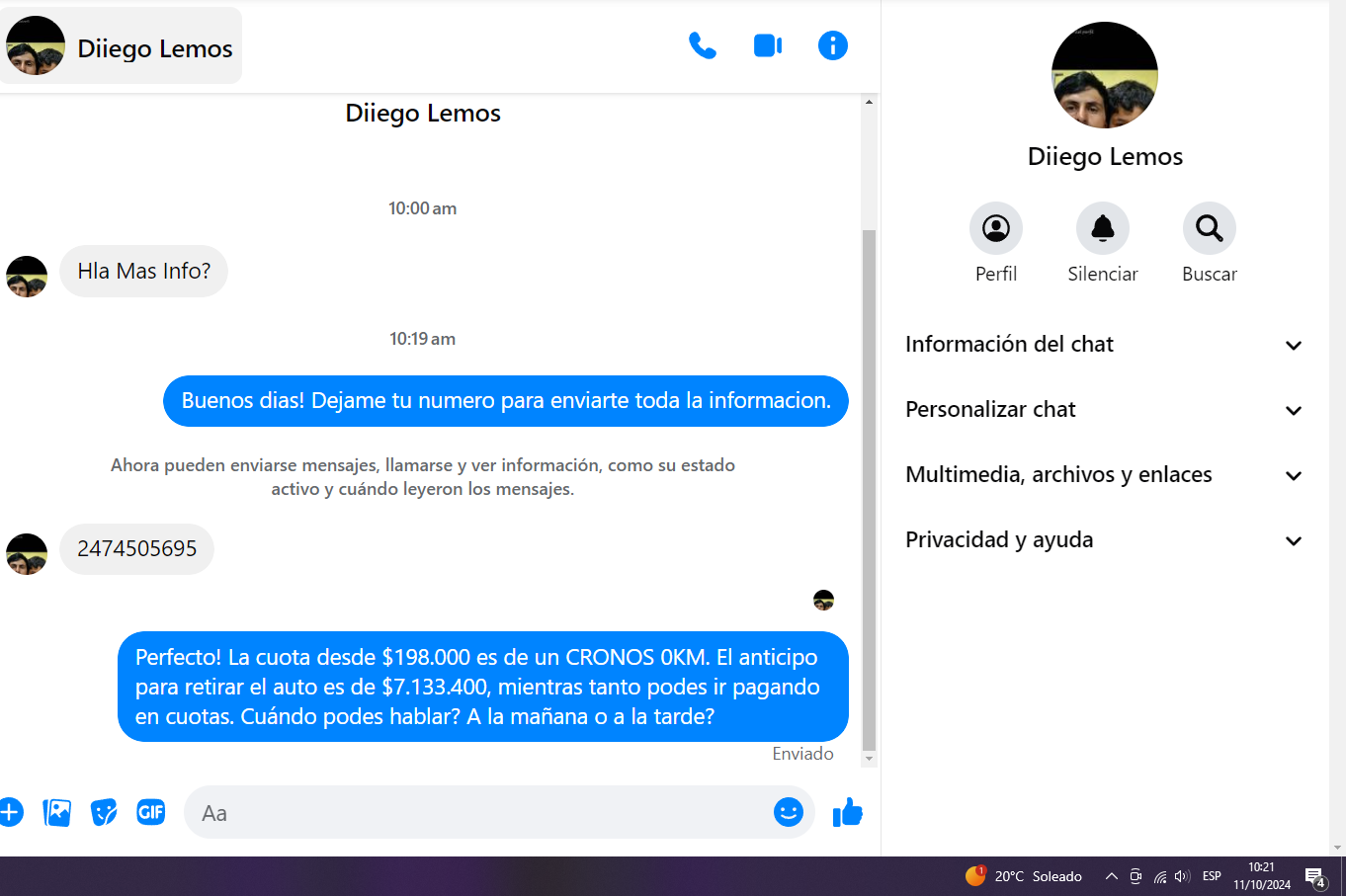This screenshot has height=896, width=1346.
Task: Start a video call from the chat header
Action: click(768, 45)
